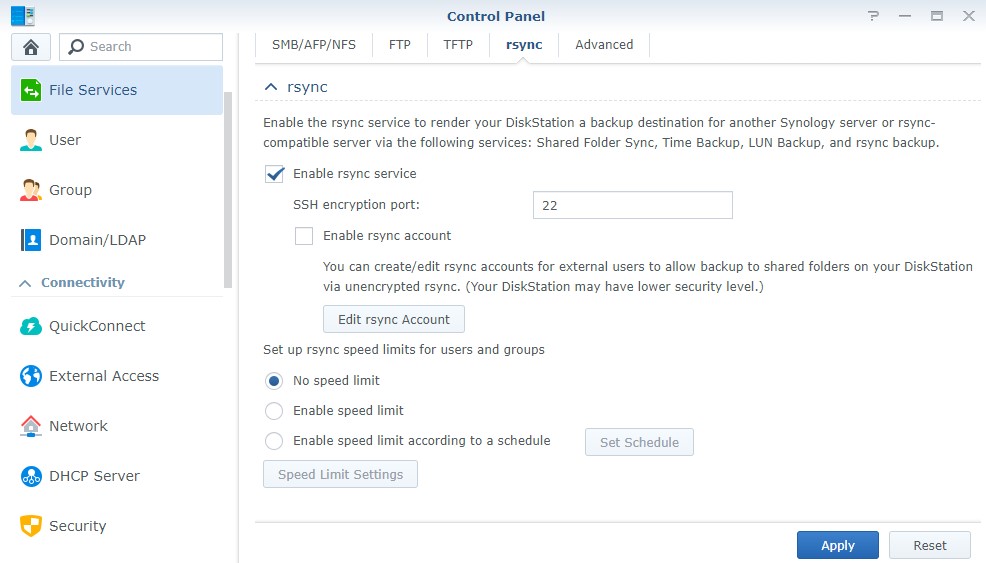Viewport: 986px width, 563px height.
Task: Click the Home icon button
Action: pyautogui.click(x=31, y=47)
